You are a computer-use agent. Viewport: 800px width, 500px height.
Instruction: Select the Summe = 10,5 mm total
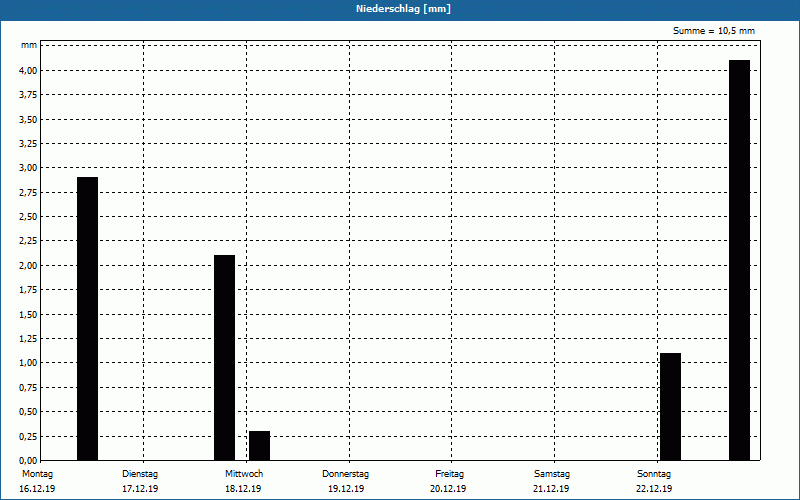[x=714, y=31]
